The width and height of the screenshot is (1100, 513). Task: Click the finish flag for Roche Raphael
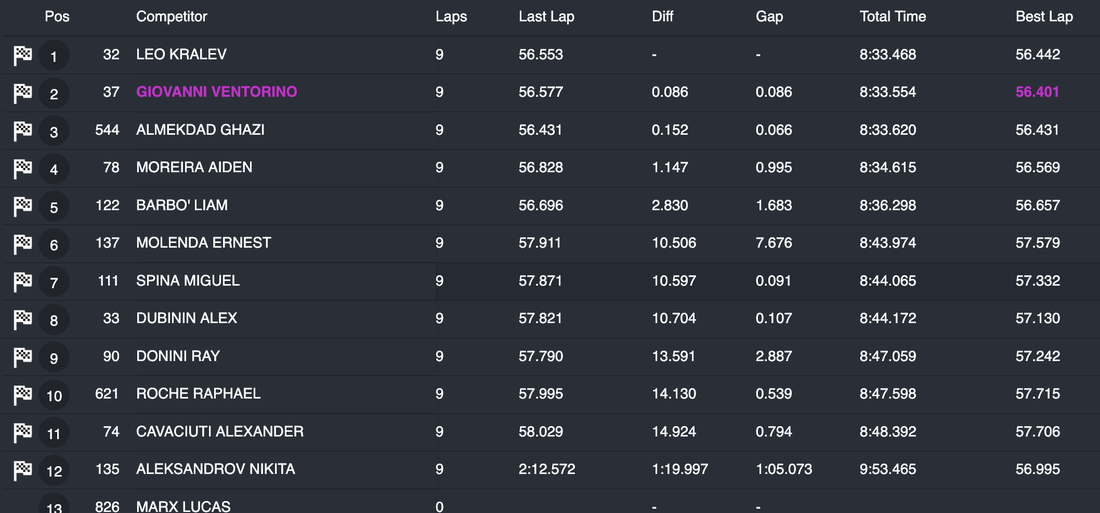tap(23, 395)
